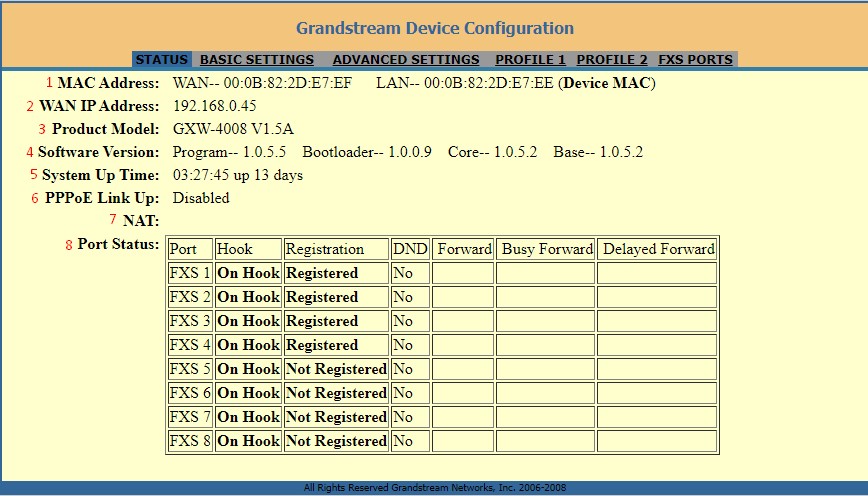Go to ADVANCED SETTINGS page
The height and width of the screenshot is (496, 868).
406,60
